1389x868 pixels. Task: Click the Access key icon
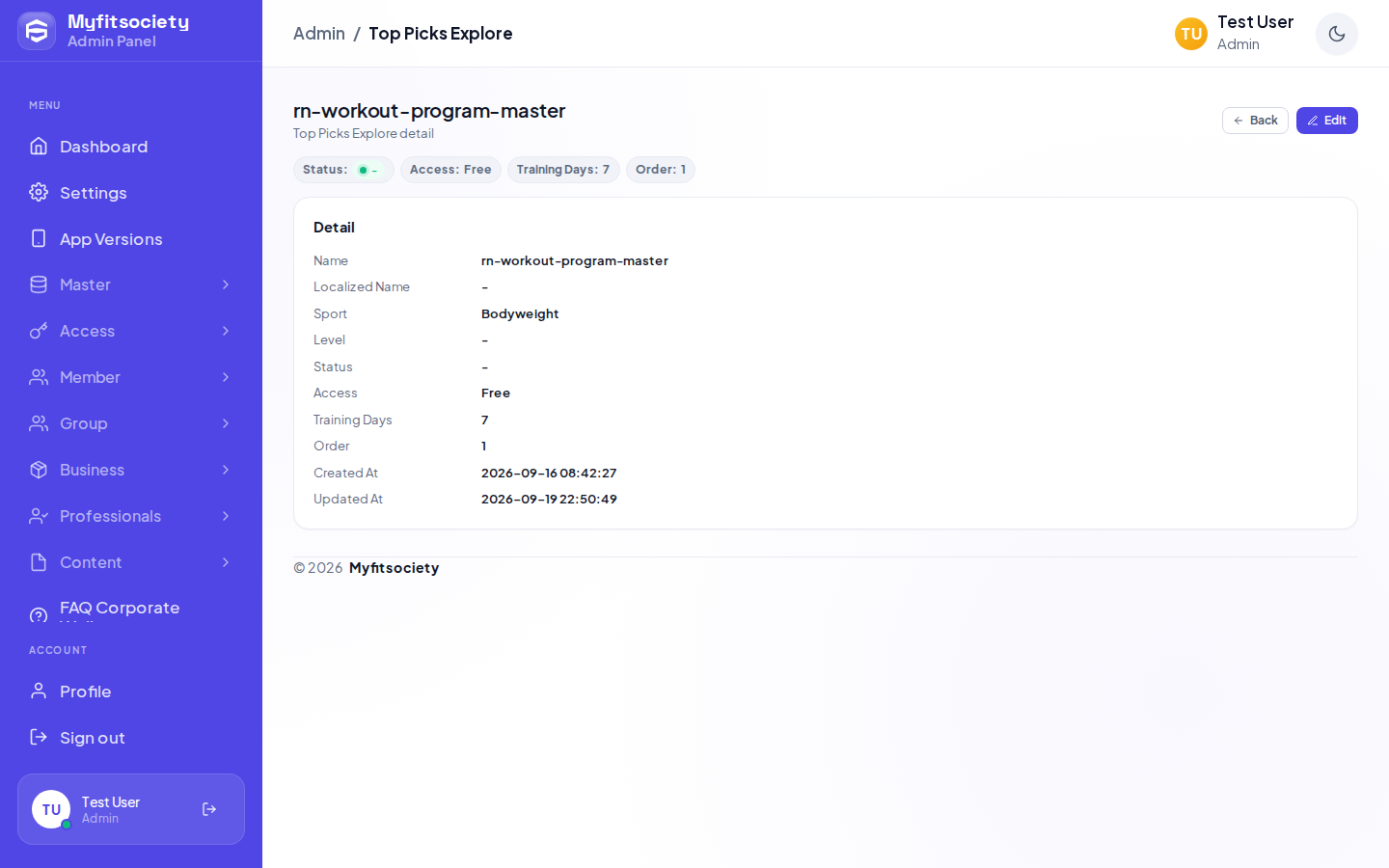click(39, 331)
